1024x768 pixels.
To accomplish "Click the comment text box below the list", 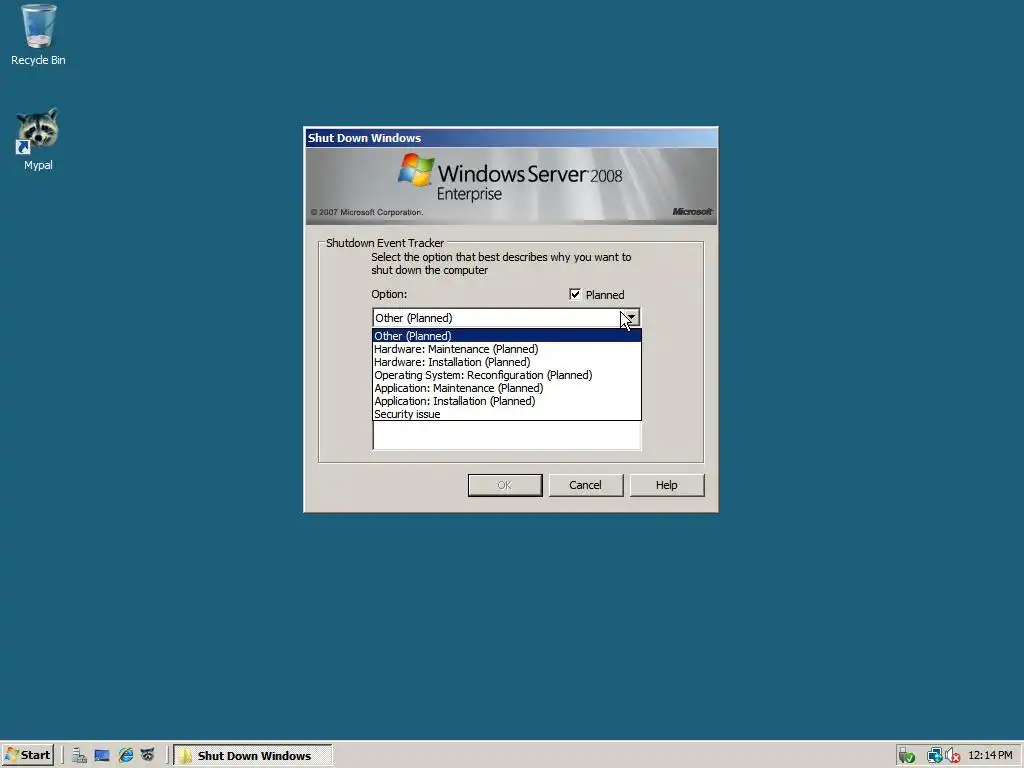I will tap(507, 435).
